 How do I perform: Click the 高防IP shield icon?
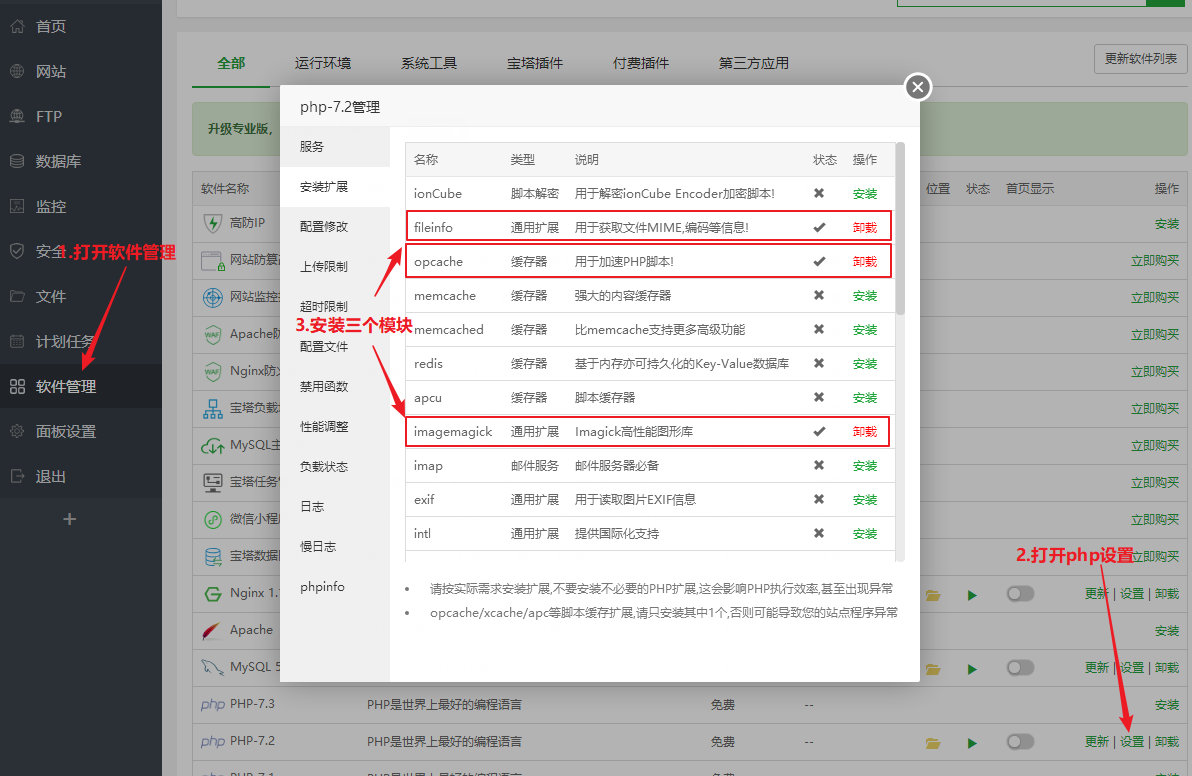click(212, 223)
